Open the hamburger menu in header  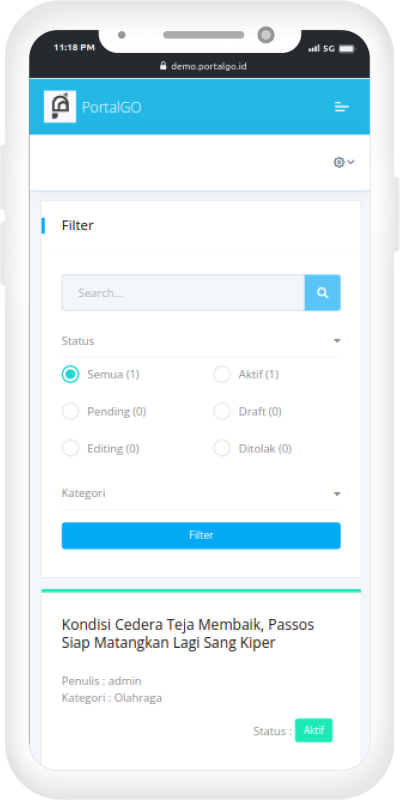coord(341,107)
